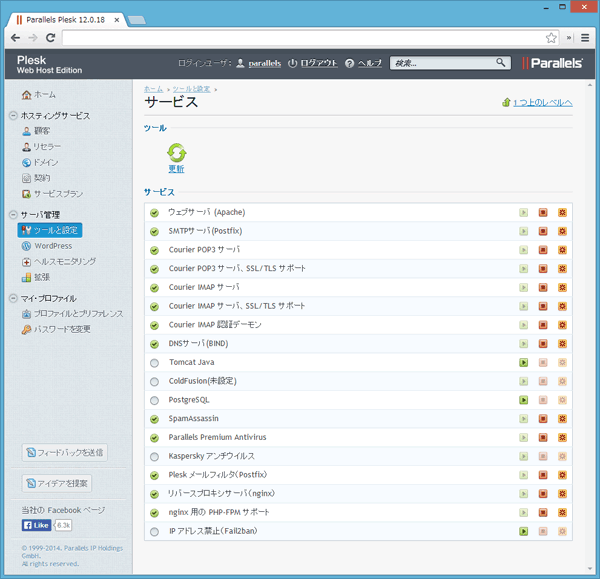Open ホーム in the sidebar
The image size is (600, 579).
pos(39,95)
